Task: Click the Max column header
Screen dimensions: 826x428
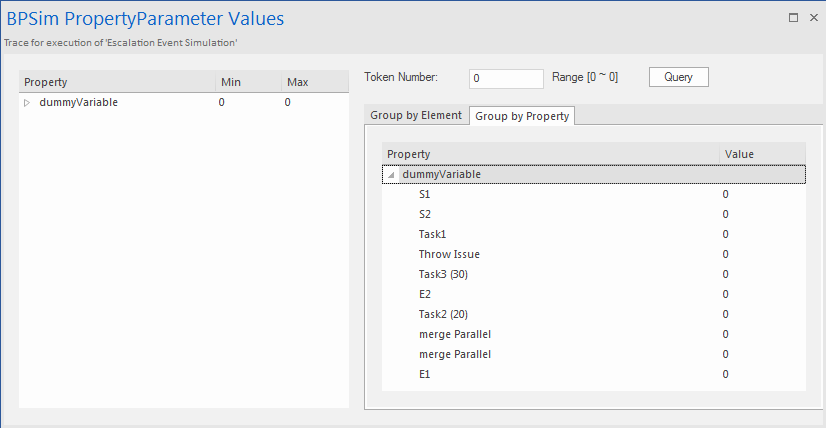Action: pos(313,82)
